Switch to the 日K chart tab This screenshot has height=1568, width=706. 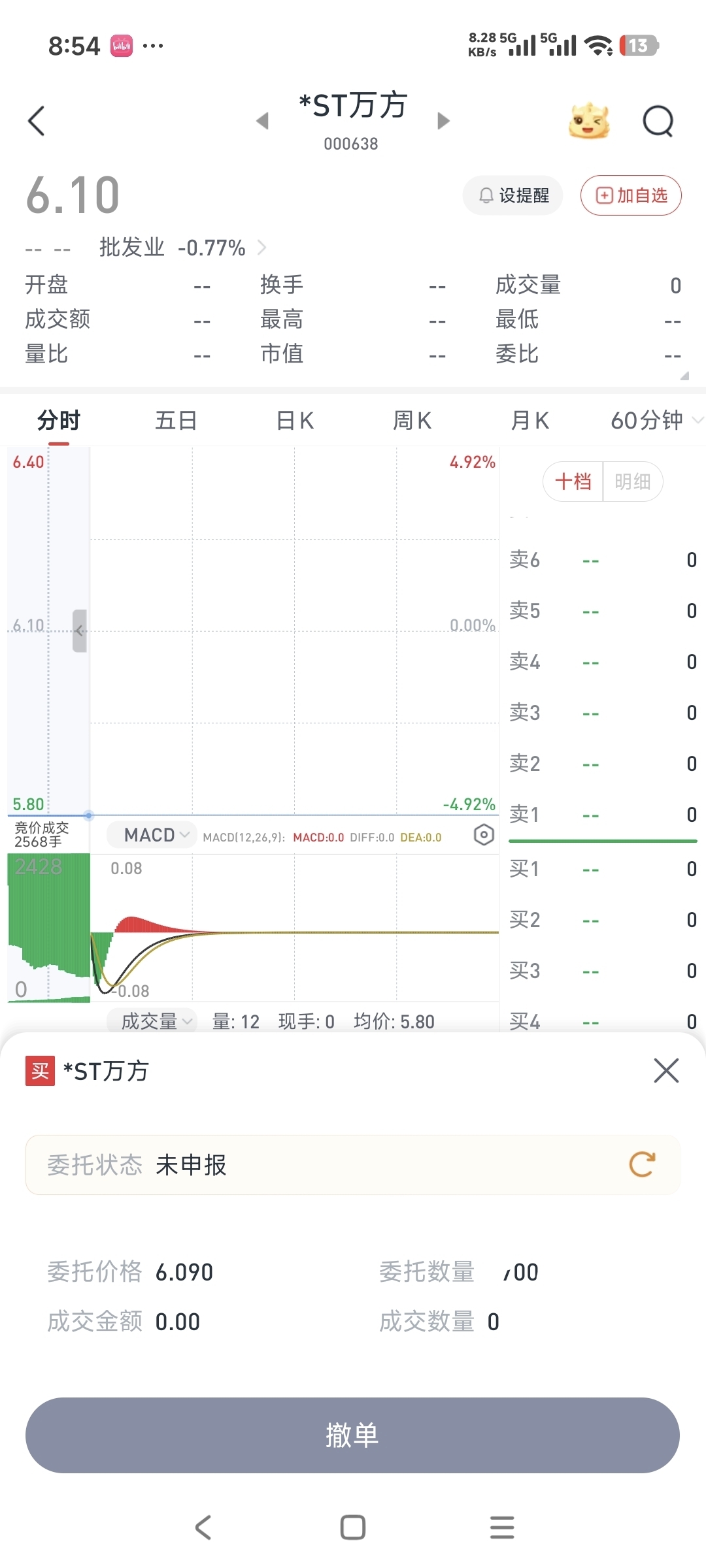pyautogui.click(x=295, y=420)
